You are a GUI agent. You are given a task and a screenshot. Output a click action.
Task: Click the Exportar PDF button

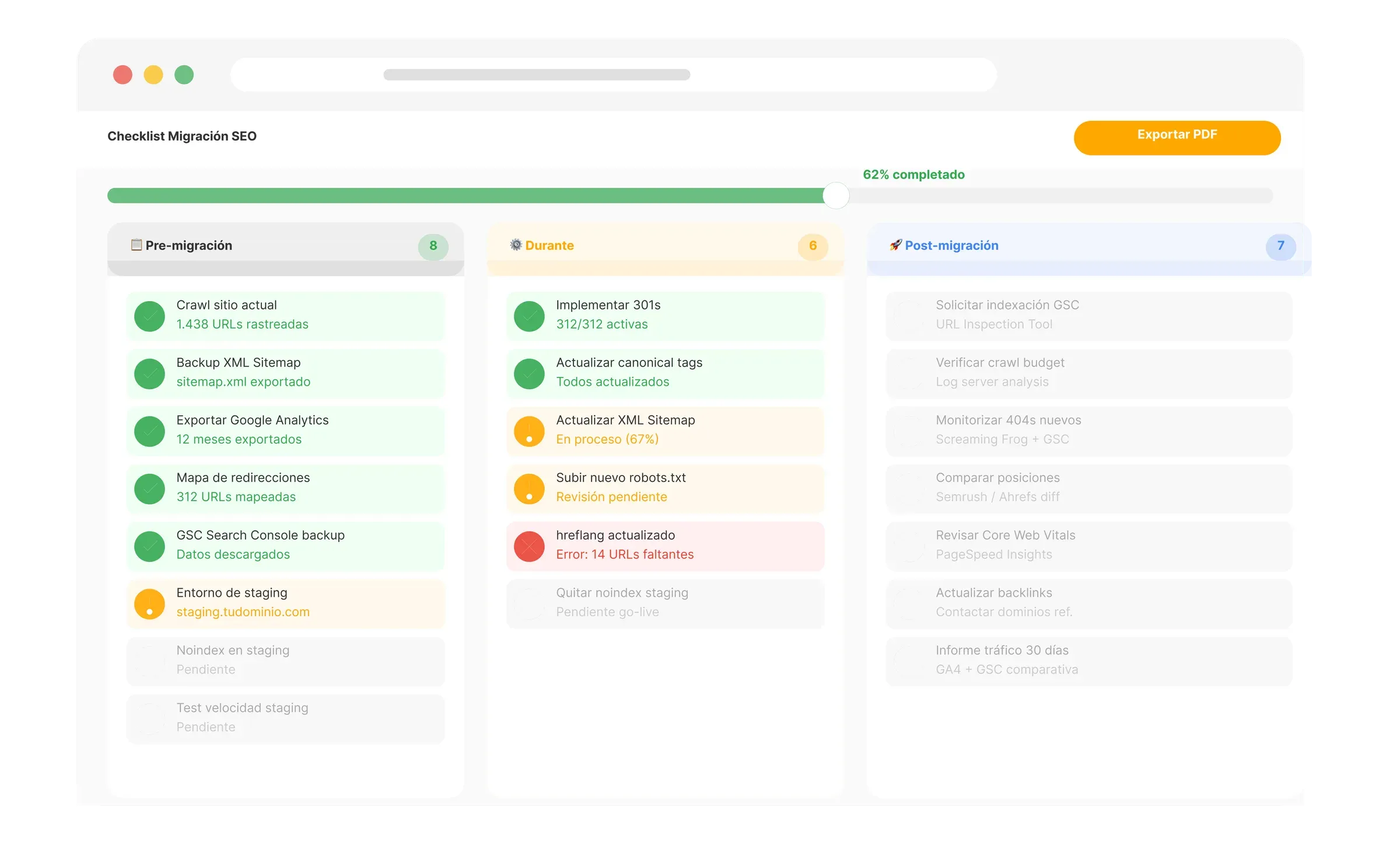pyautogui.click(x=1177, y=138)
